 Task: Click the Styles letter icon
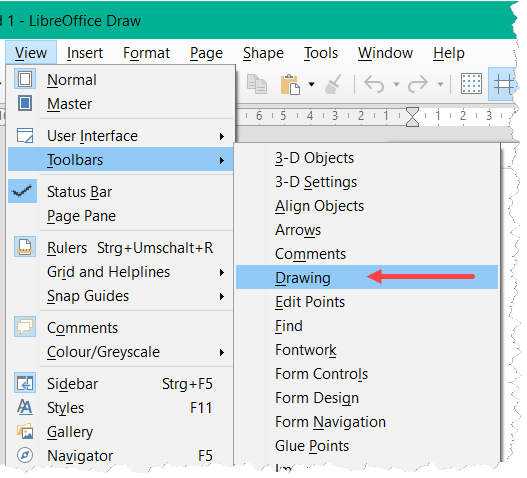coord(25,407)
